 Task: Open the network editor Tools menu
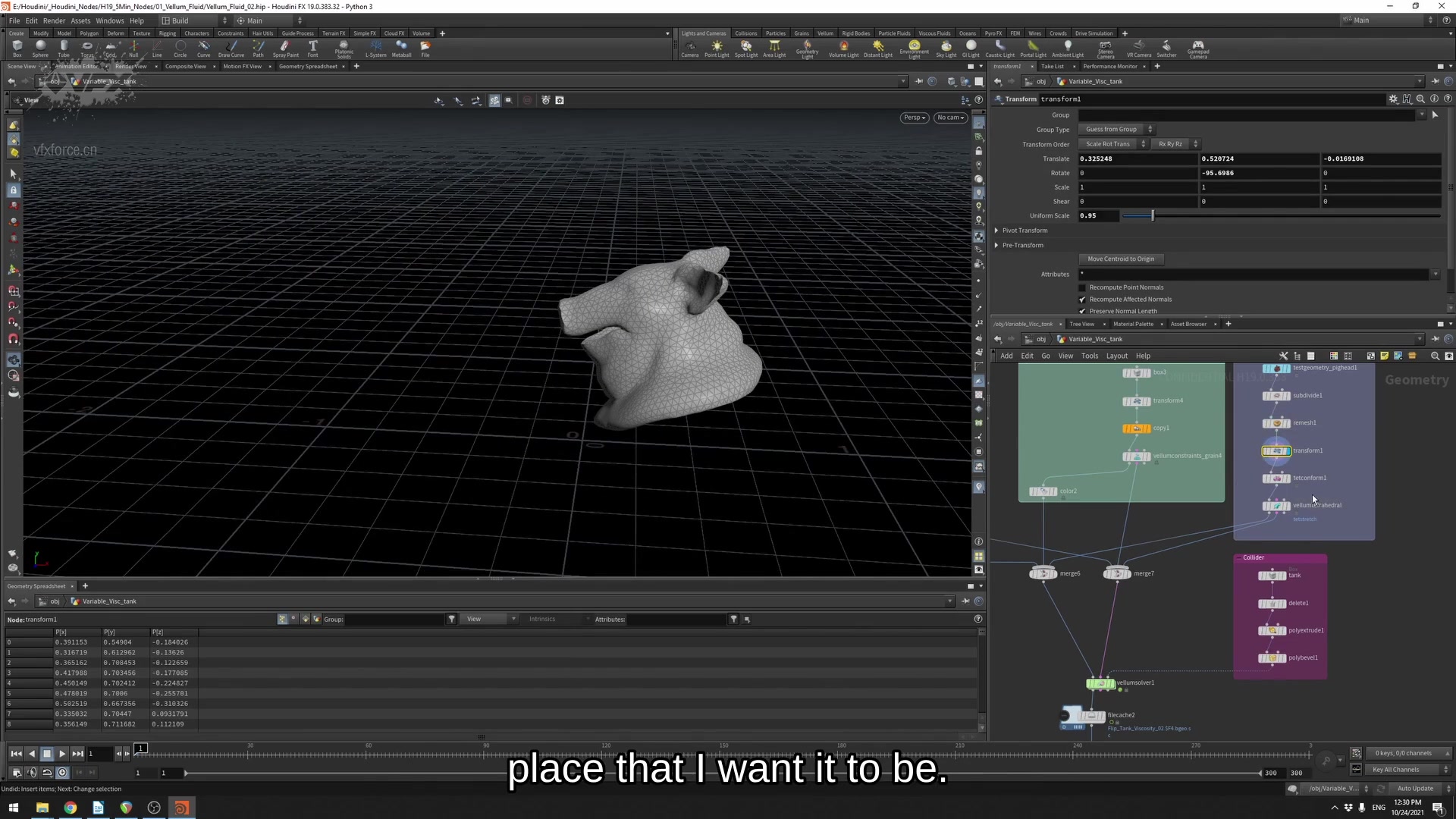[1089, 356]
